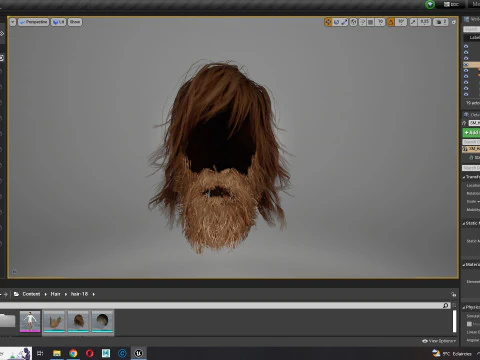Viewport: 480px width, 360px height.
Task: Go to the hair-18 breadcrumb folder
Action: click(x=79, y=294)
